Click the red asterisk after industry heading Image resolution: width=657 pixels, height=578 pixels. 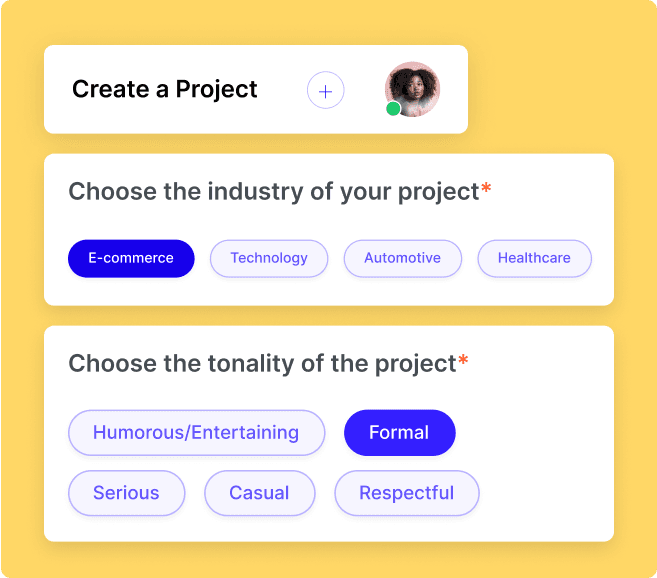(x=486, y=187)
